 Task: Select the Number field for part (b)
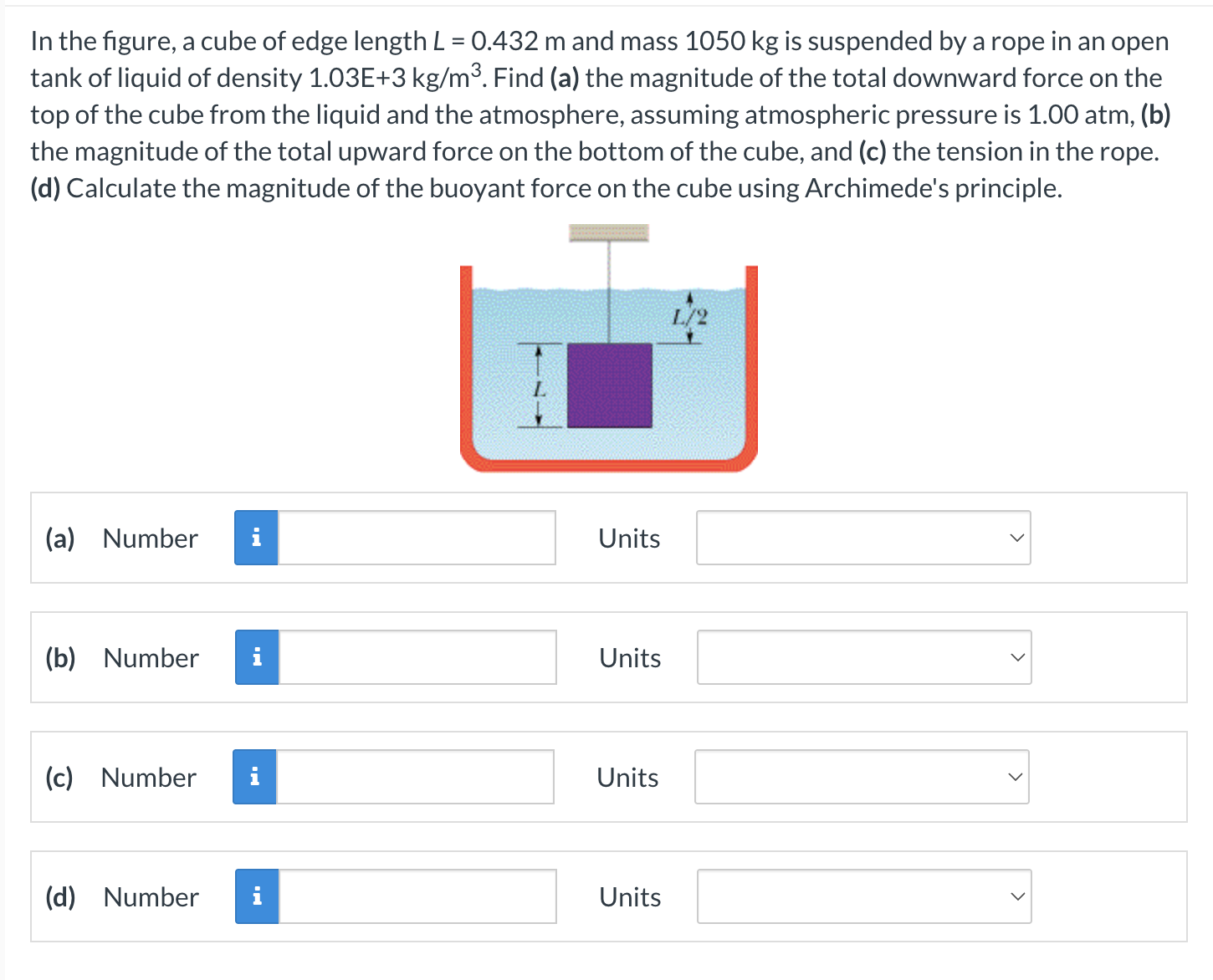pos(417,657)
